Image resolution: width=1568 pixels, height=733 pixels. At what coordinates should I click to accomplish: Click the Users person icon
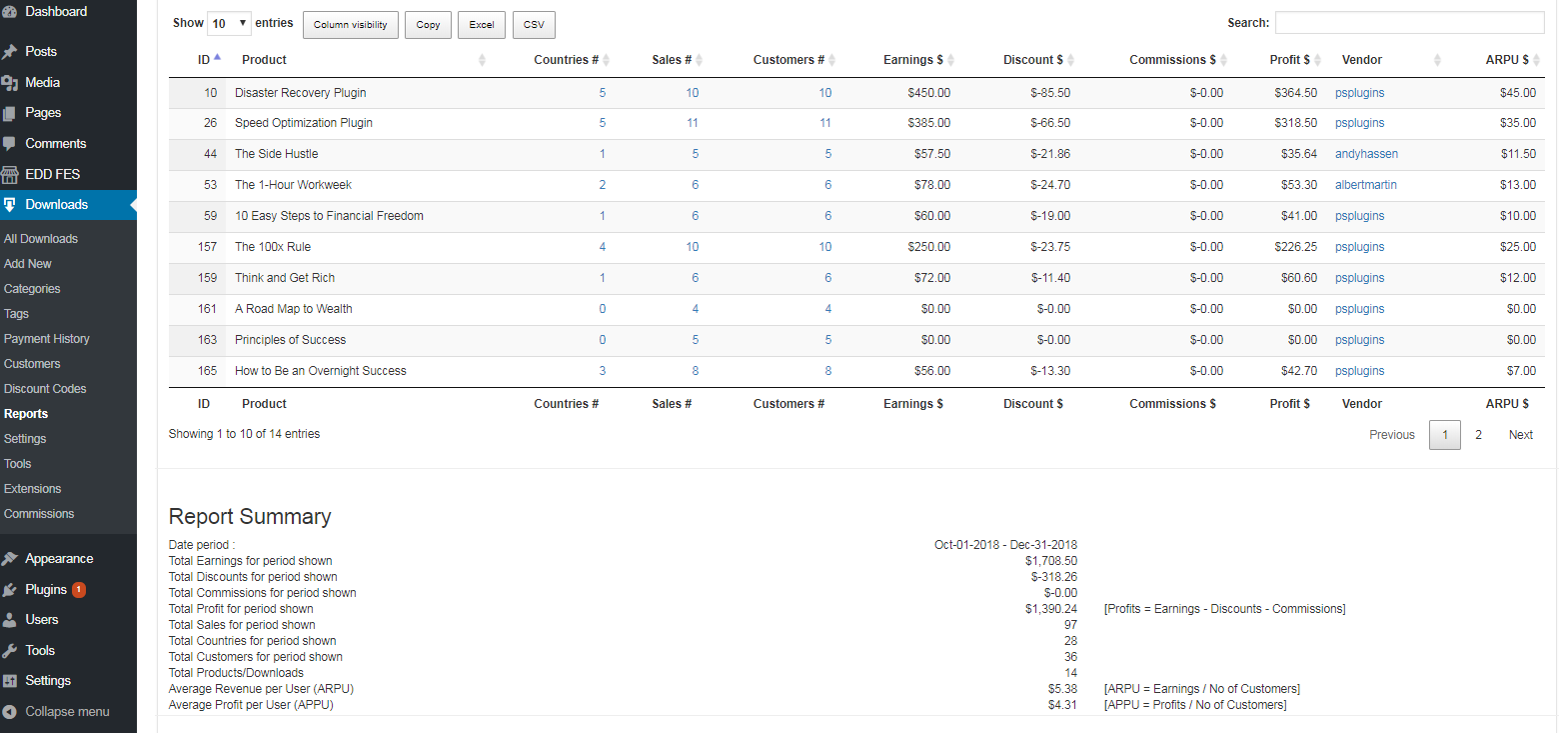coord(10,620)
